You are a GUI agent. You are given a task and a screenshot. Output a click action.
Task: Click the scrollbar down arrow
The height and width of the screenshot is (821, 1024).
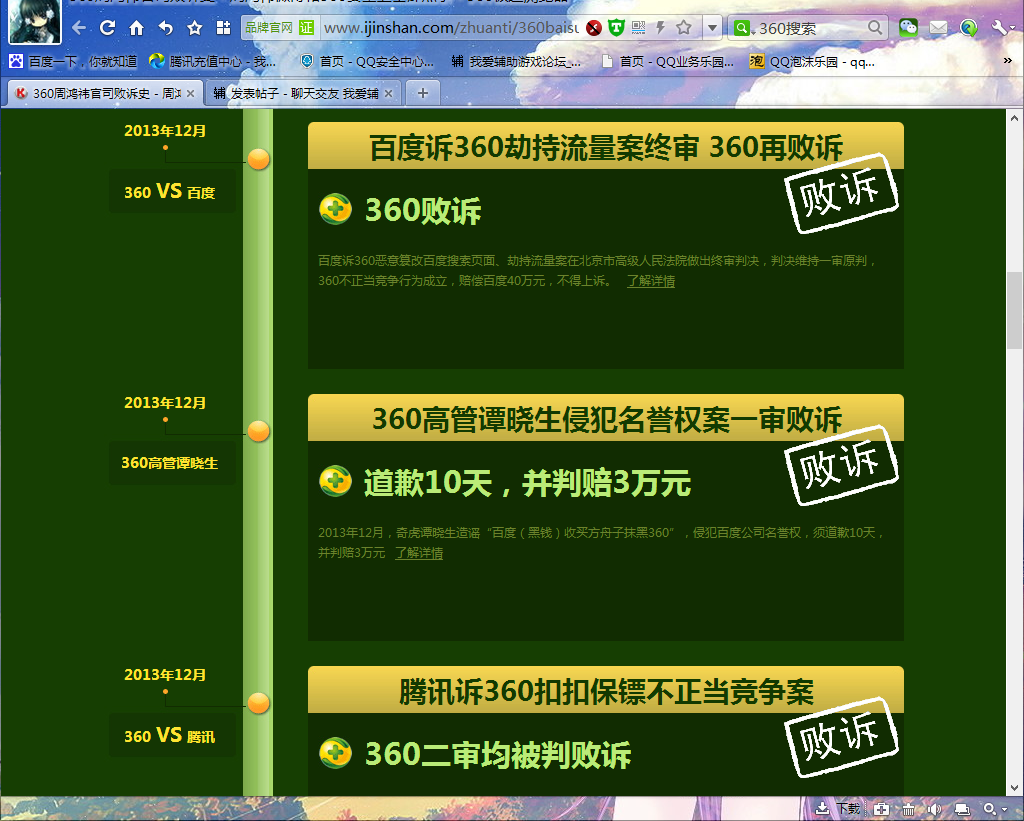point(1014,788)
